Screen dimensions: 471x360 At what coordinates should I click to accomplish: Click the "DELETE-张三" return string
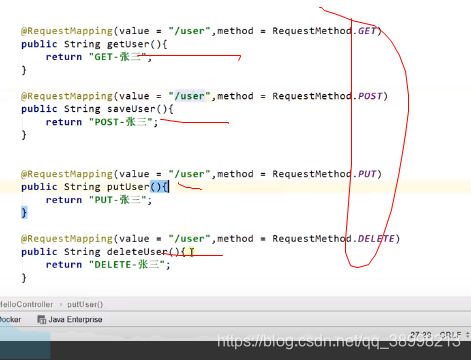(127, 265)
